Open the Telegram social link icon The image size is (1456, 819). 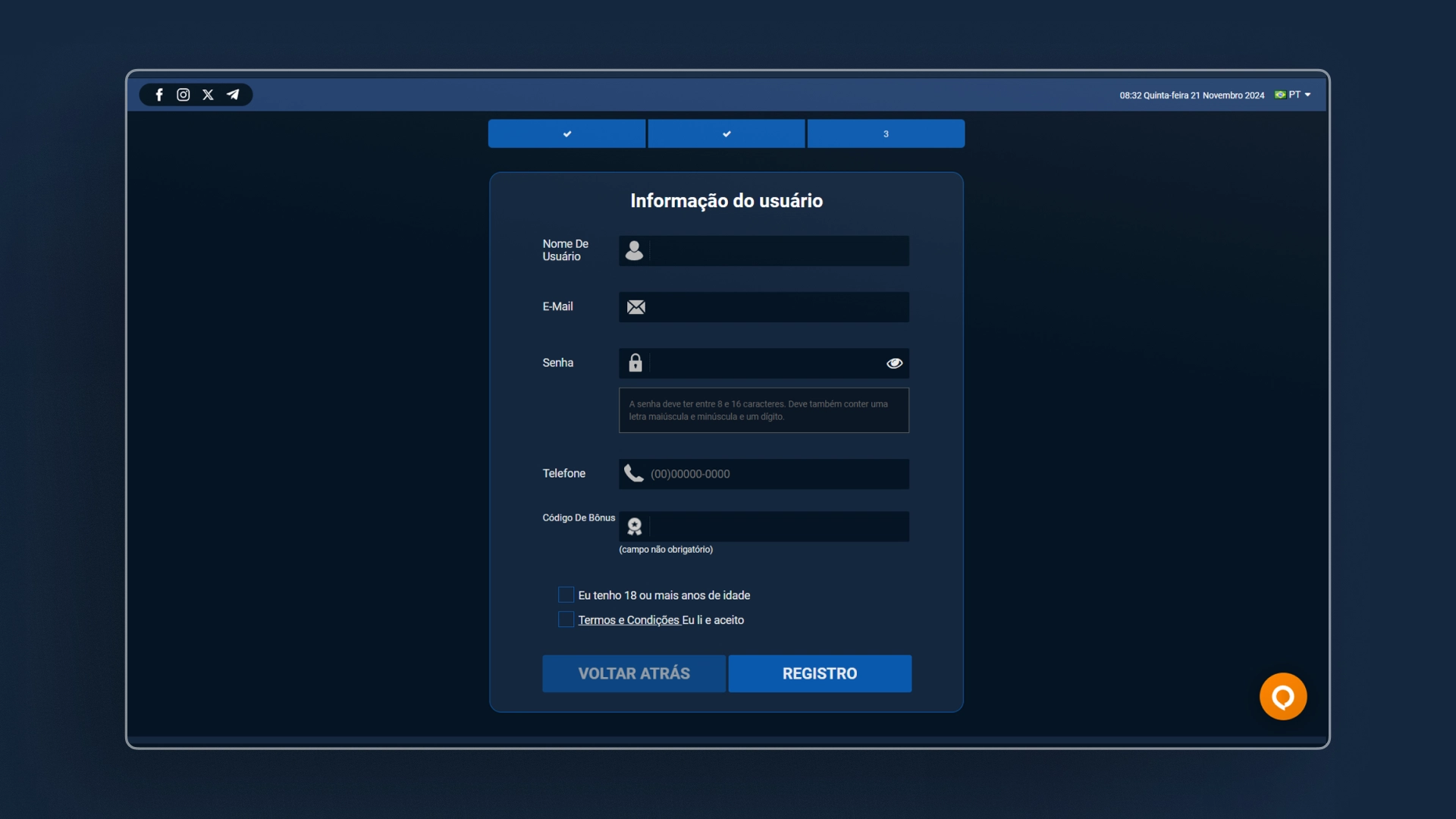coord(233,95)
